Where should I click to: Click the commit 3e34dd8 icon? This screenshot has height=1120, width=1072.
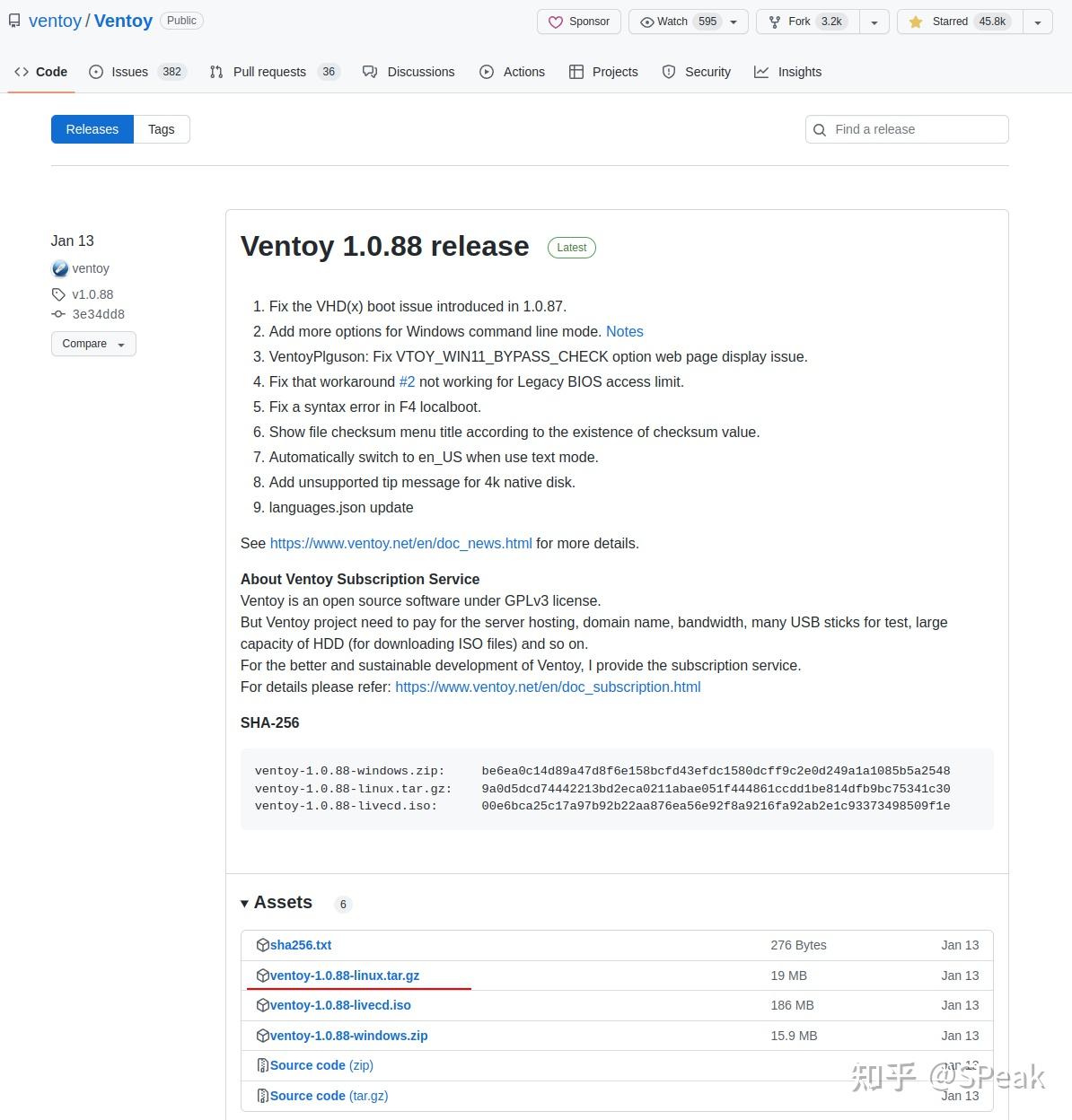(58, 314)
